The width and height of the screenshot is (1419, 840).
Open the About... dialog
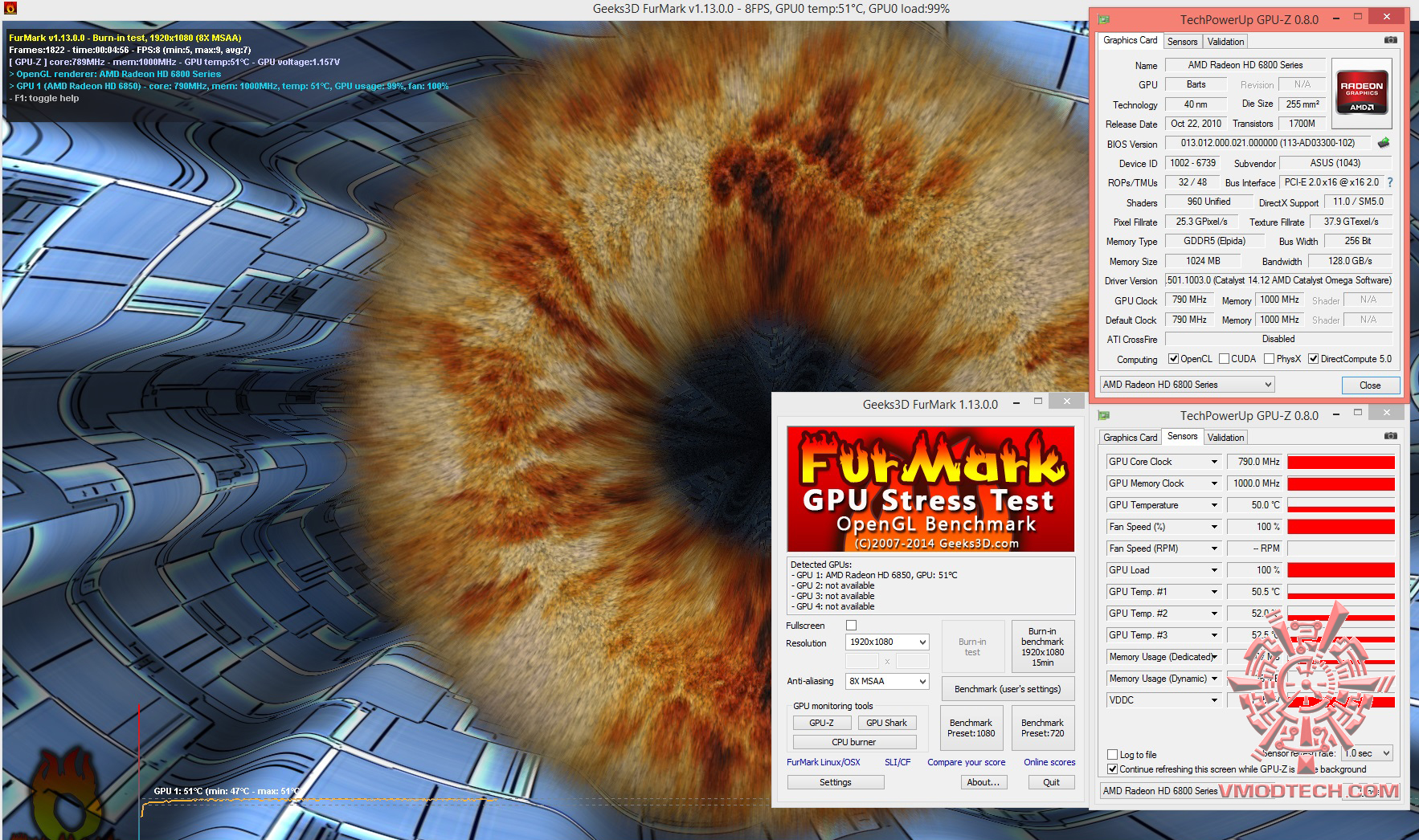(983, 782)
